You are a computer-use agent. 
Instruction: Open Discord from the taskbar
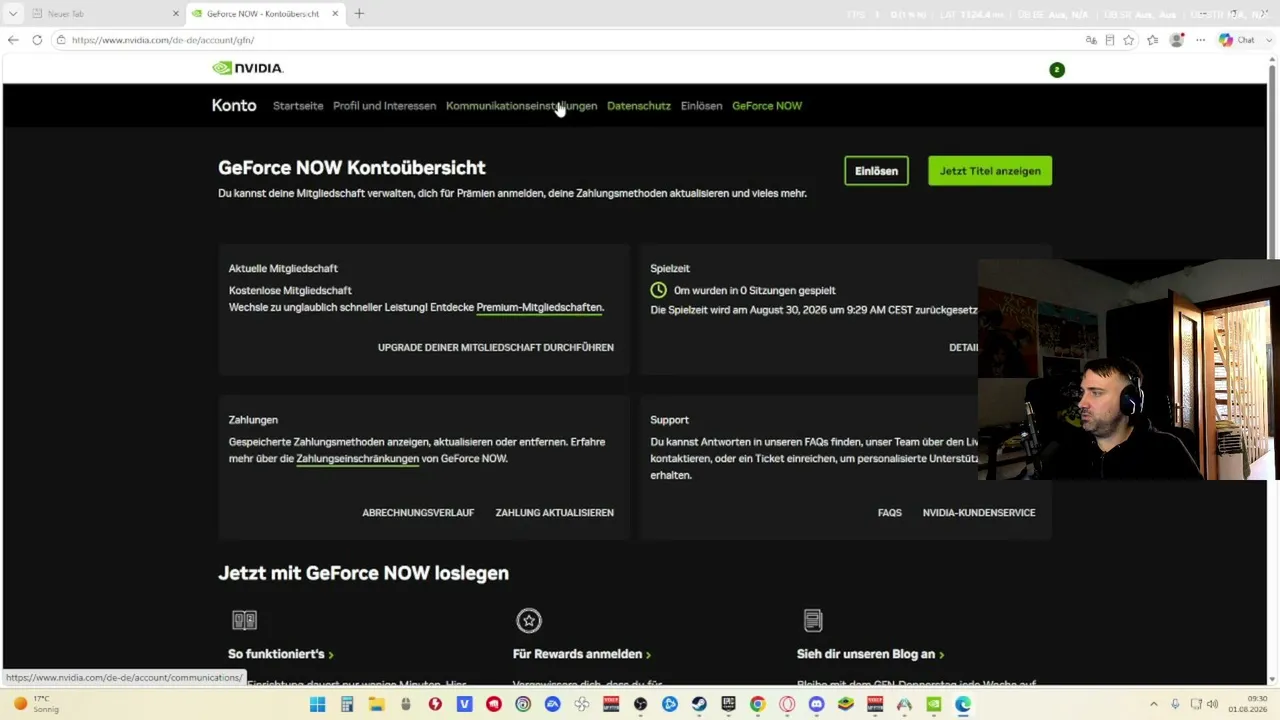coord(816,704)
